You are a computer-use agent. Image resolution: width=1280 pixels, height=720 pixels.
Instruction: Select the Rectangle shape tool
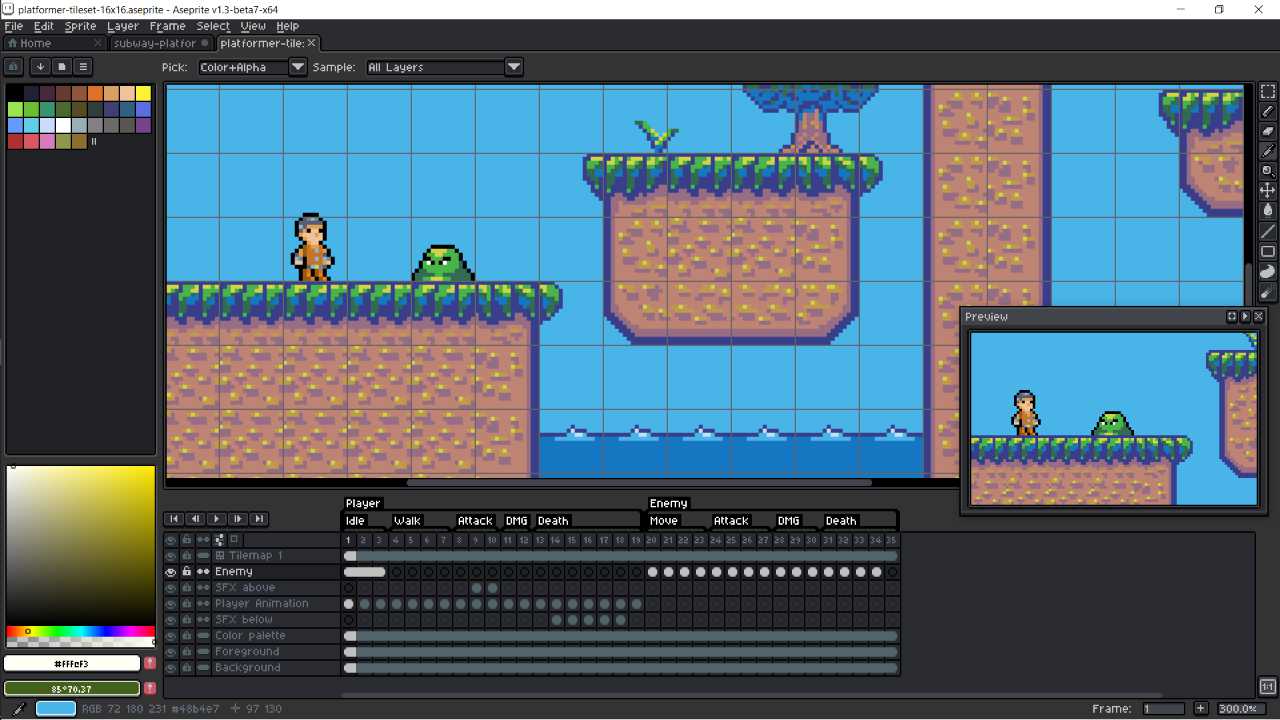pos(1268,252)
